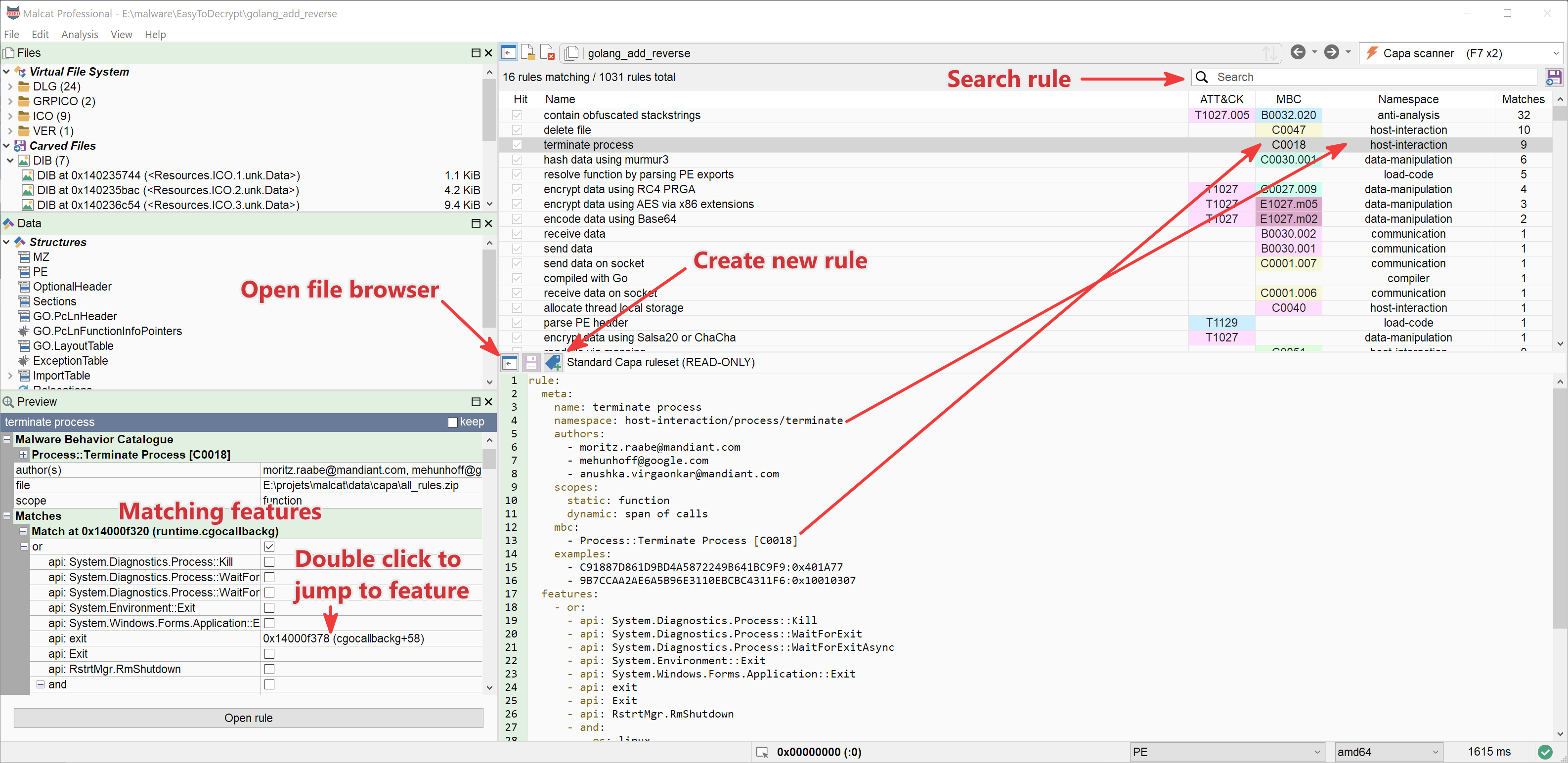Close the Preview panel
This screenshot has width=1568, height=763.
coord(488,402)
